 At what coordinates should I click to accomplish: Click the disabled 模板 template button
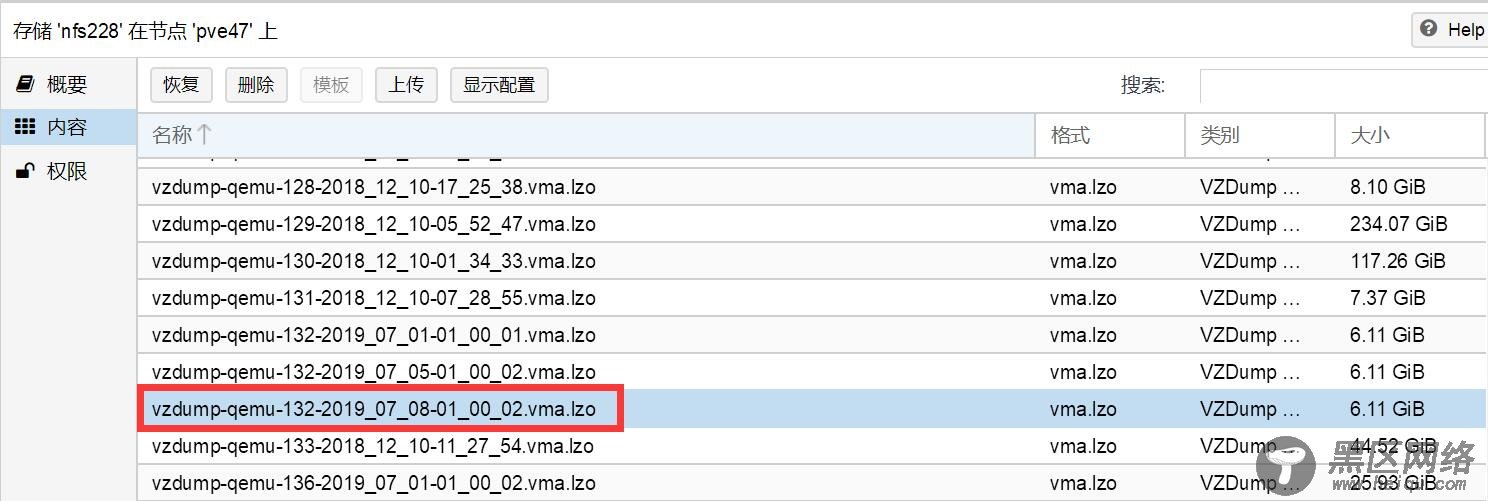331,85
